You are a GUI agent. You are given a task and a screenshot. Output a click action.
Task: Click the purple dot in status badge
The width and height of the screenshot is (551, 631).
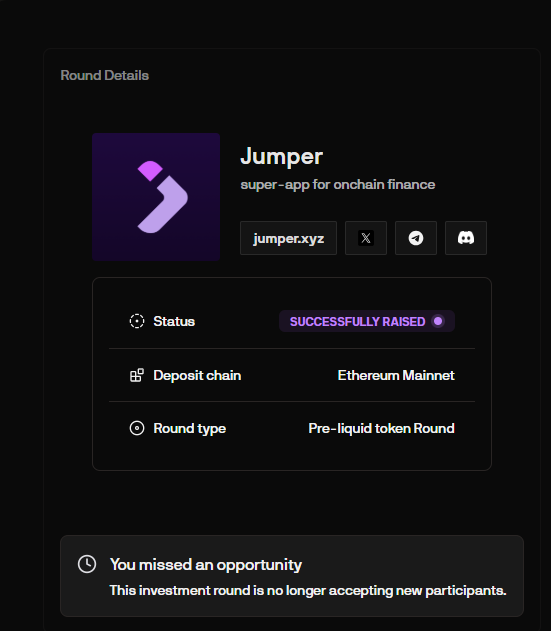[438, 321]
